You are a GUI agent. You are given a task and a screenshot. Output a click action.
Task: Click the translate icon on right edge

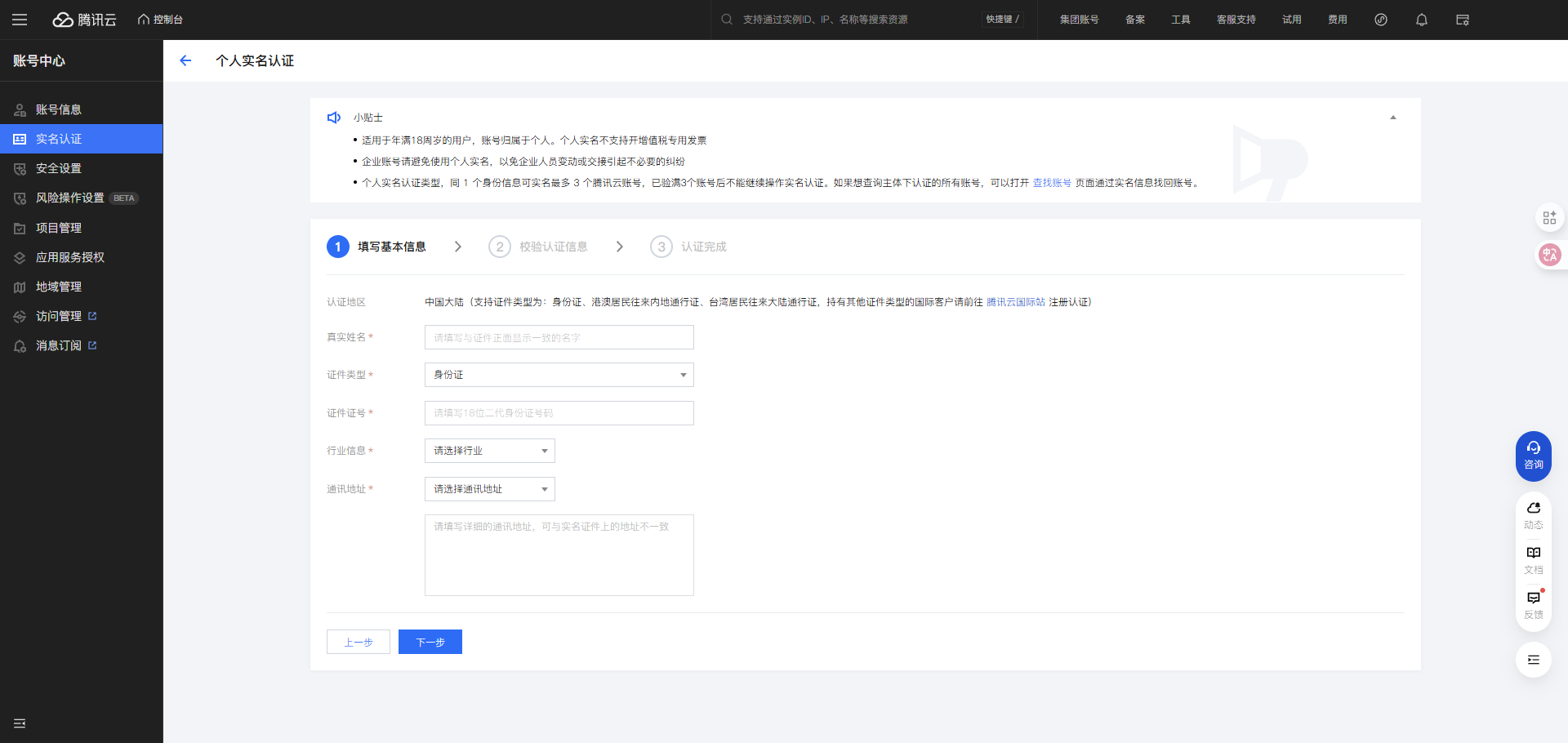[x=1549, y=255]
